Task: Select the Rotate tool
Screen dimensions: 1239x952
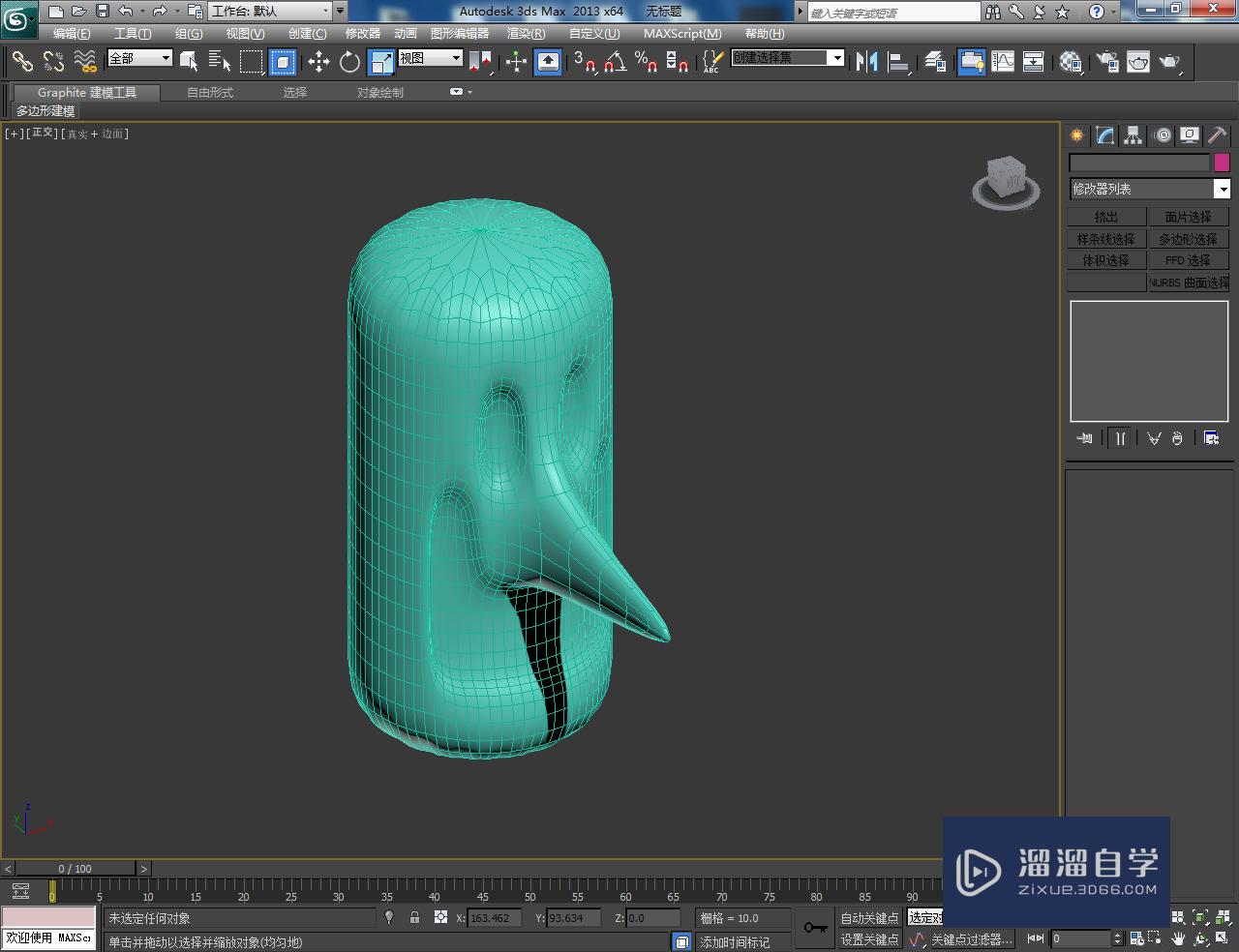Action: click(349, 62)
